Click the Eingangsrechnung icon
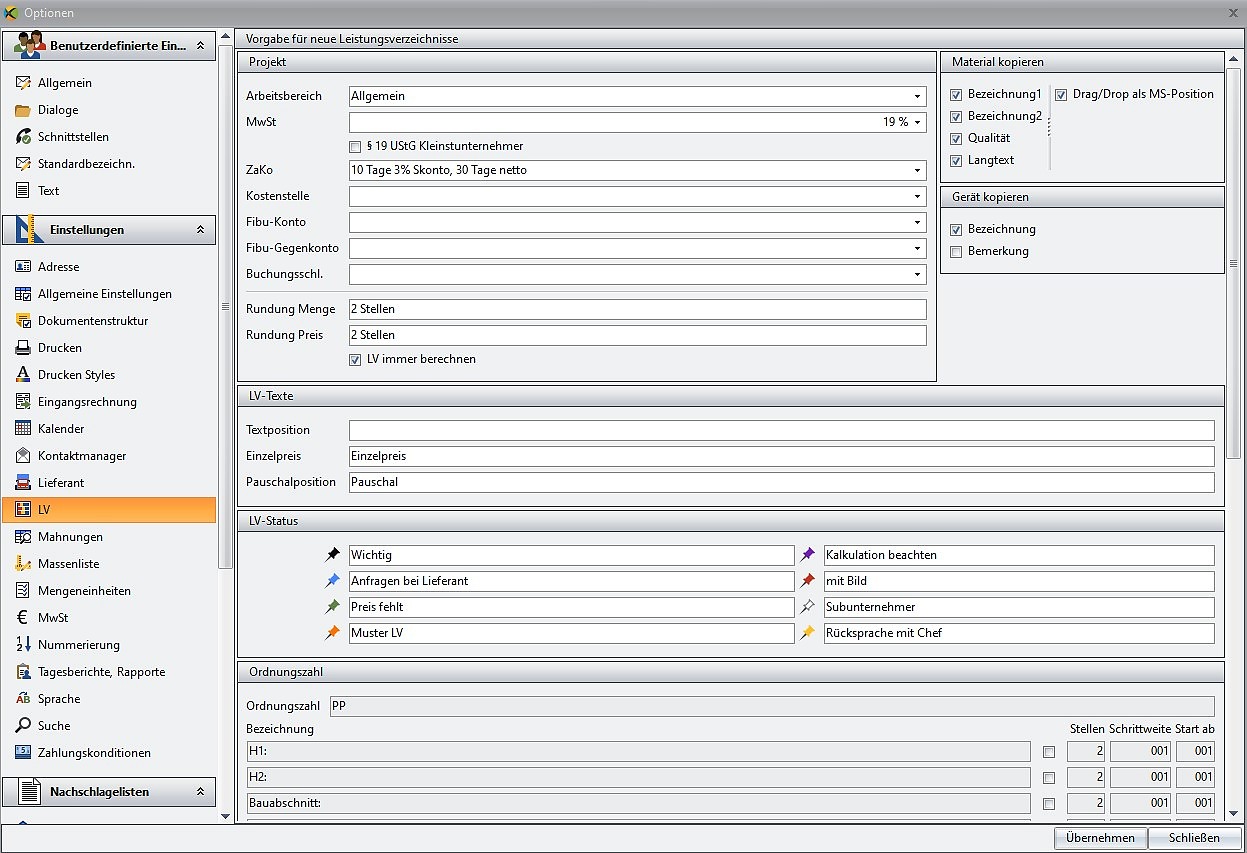The width and height of the screenshot is (1247, 853). pyautogui.click(x=23, y=402)
